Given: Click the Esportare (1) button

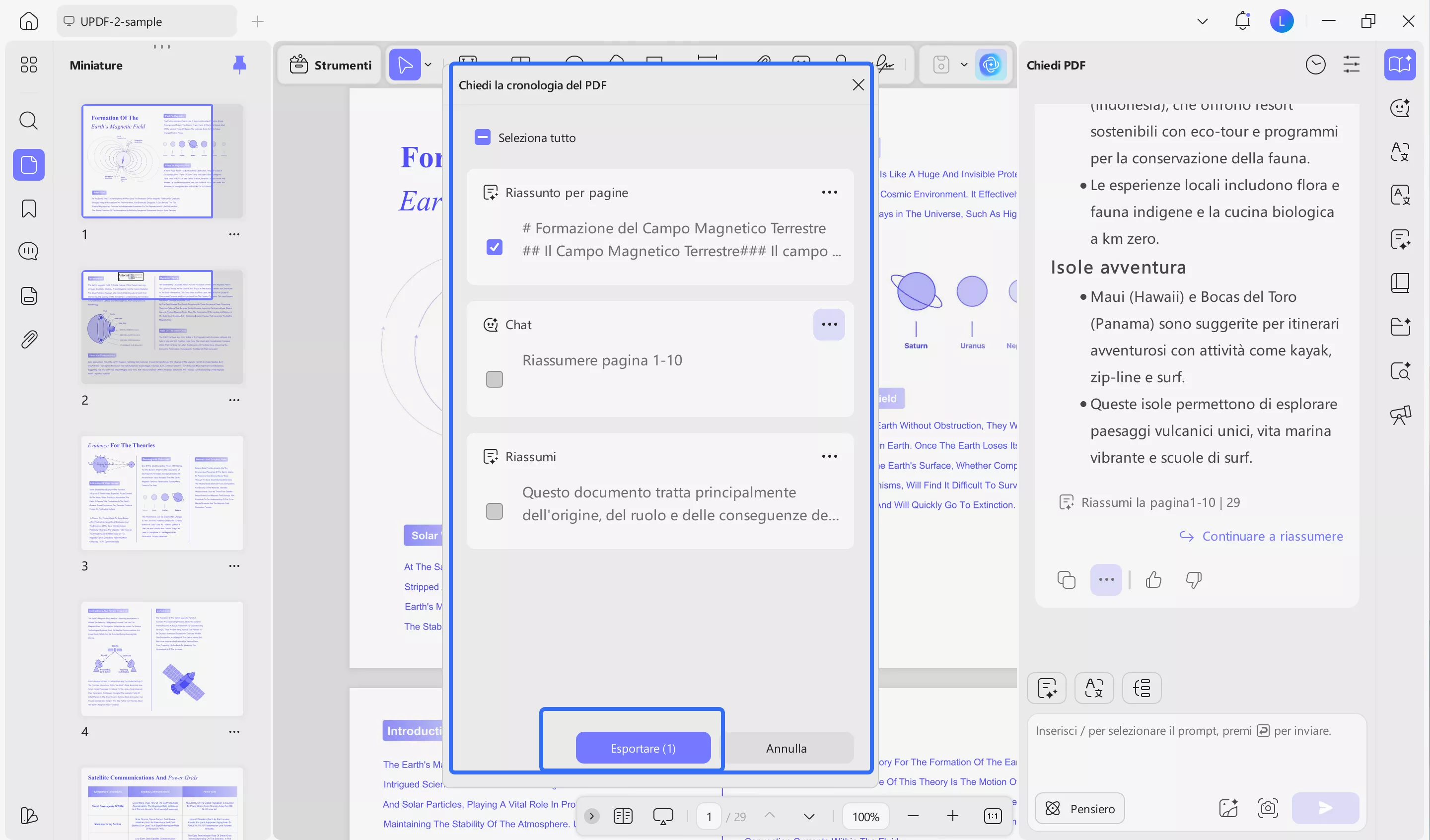Looking at the screenshot, I should point(643,748).
